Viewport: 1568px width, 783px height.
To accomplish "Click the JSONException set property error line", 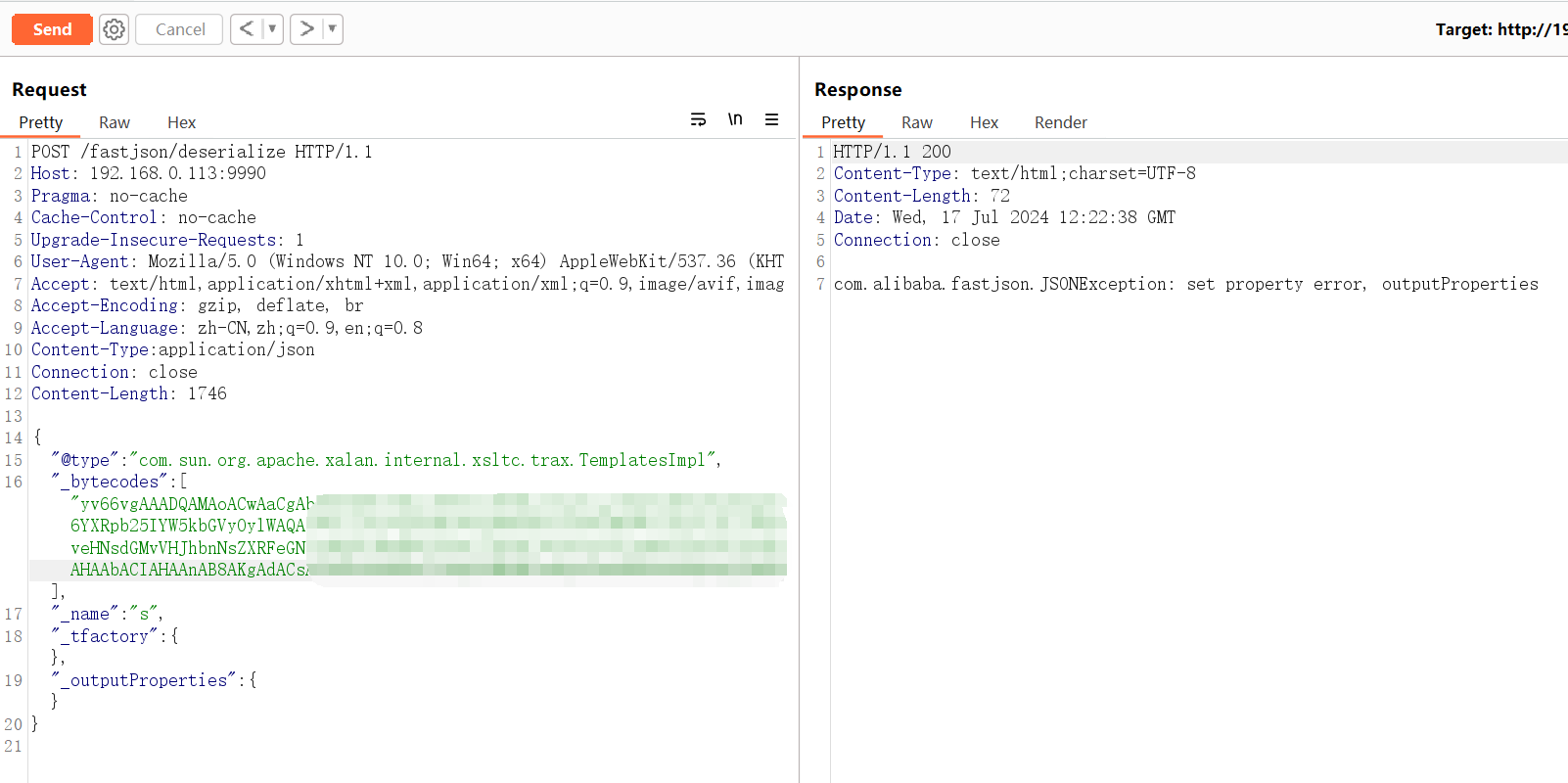I will tap(1186, 284).
